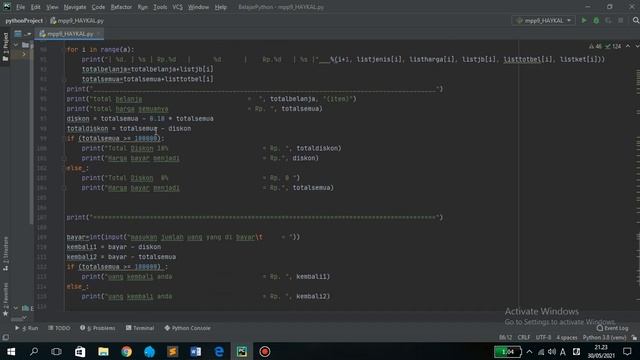Open the View menu
The width and height of the screenshot is (640, 360).
52,7
